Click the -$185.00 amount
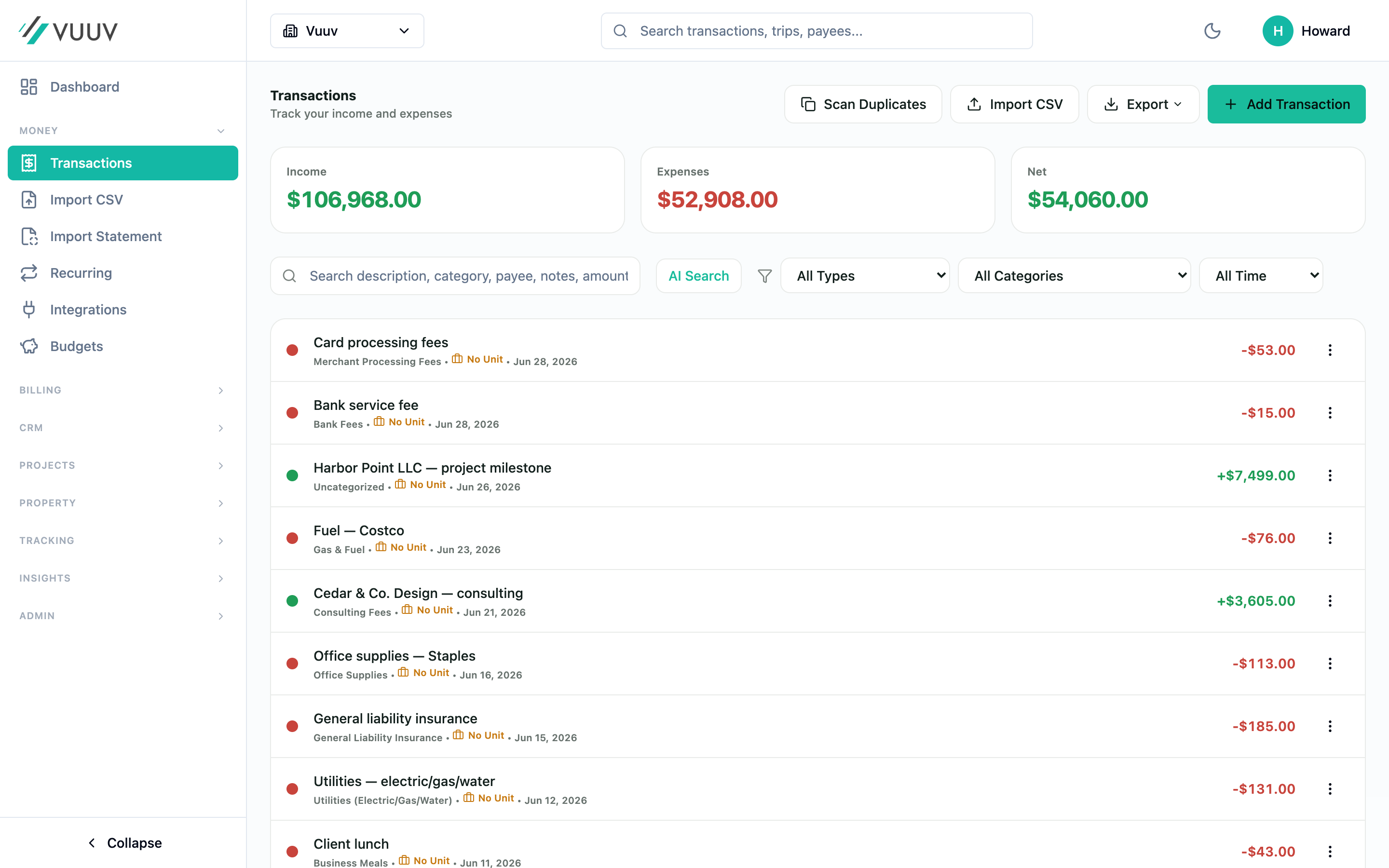Screen dimensions: 1389x868 [1263, 726]
